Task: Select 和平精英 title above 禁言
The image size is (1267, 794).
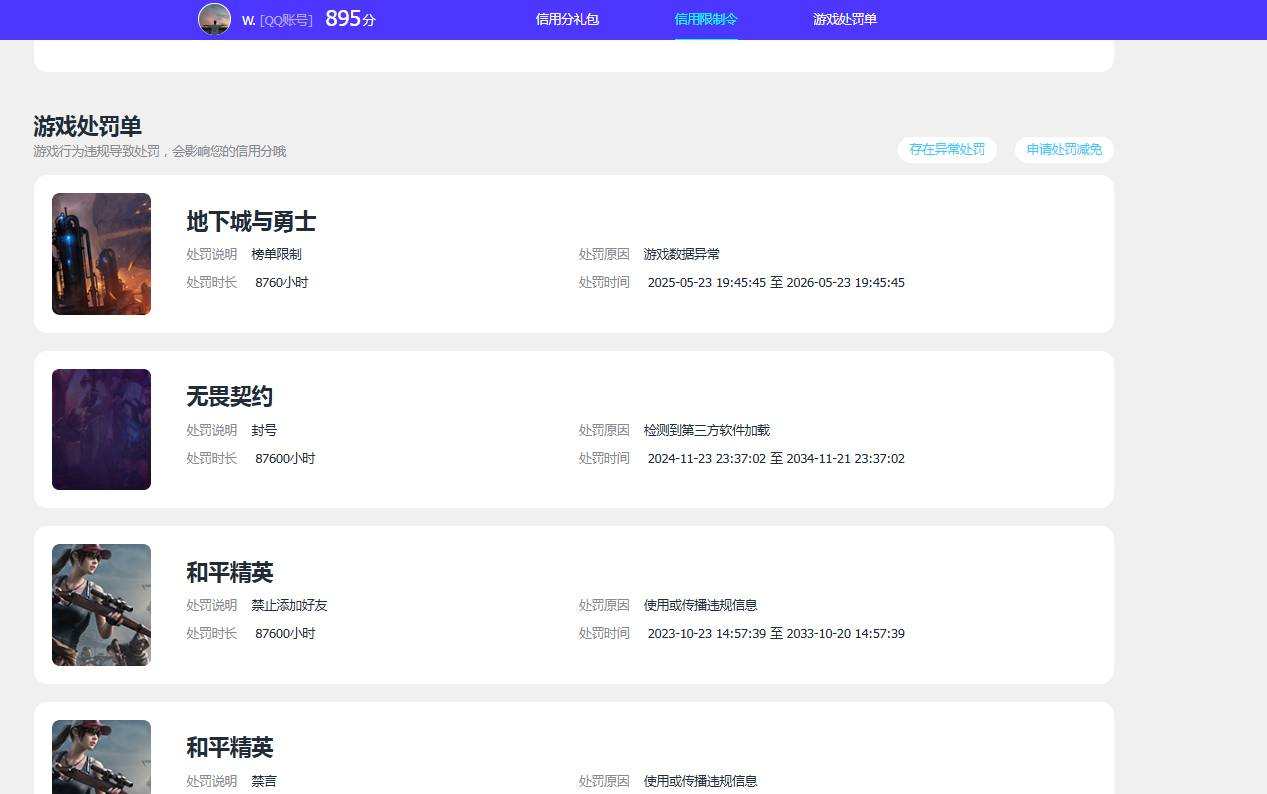Action: pyautogui.click(x=229, y=747)
